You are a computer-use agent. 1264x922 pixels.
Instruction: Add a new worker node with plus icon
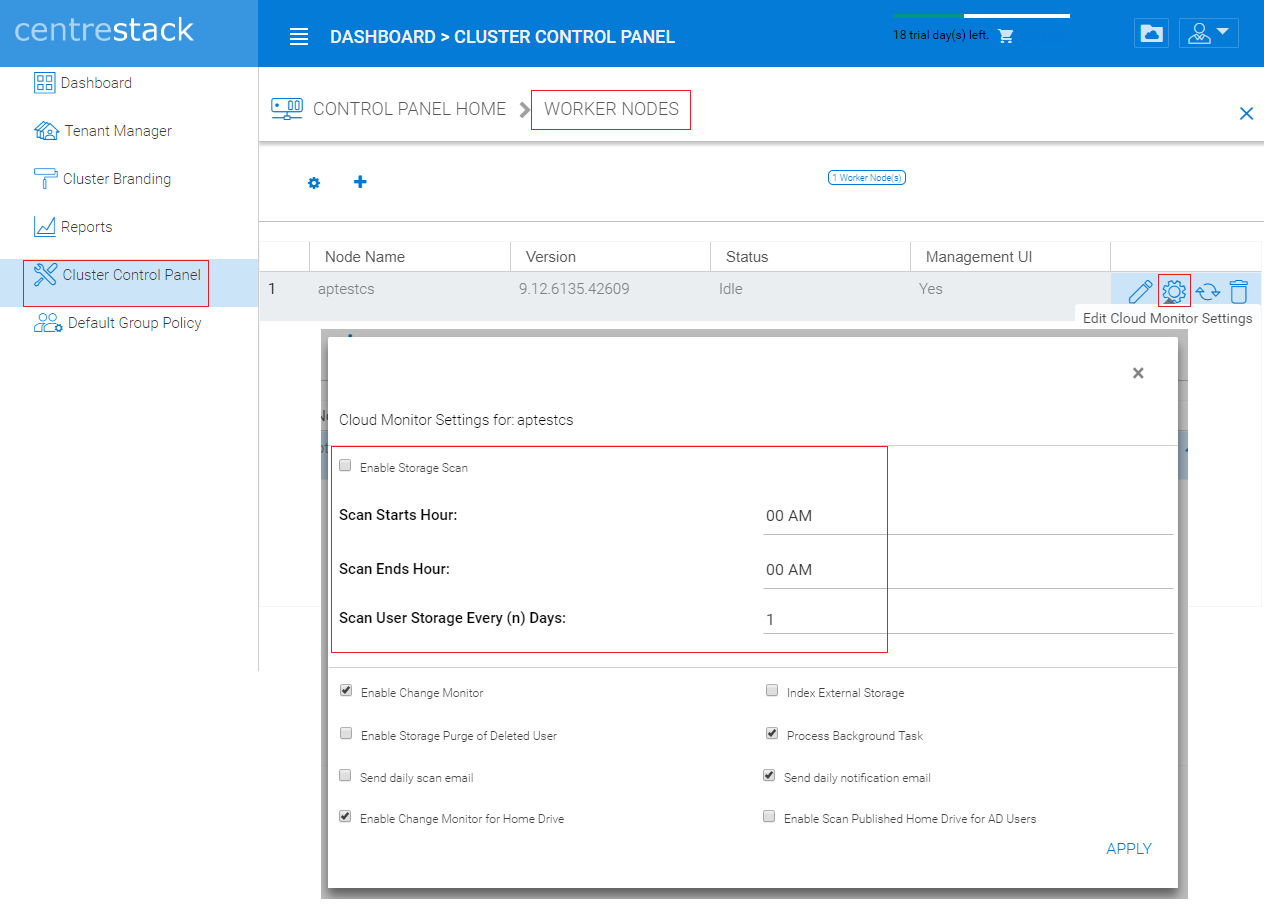click(x=360, y=182)
